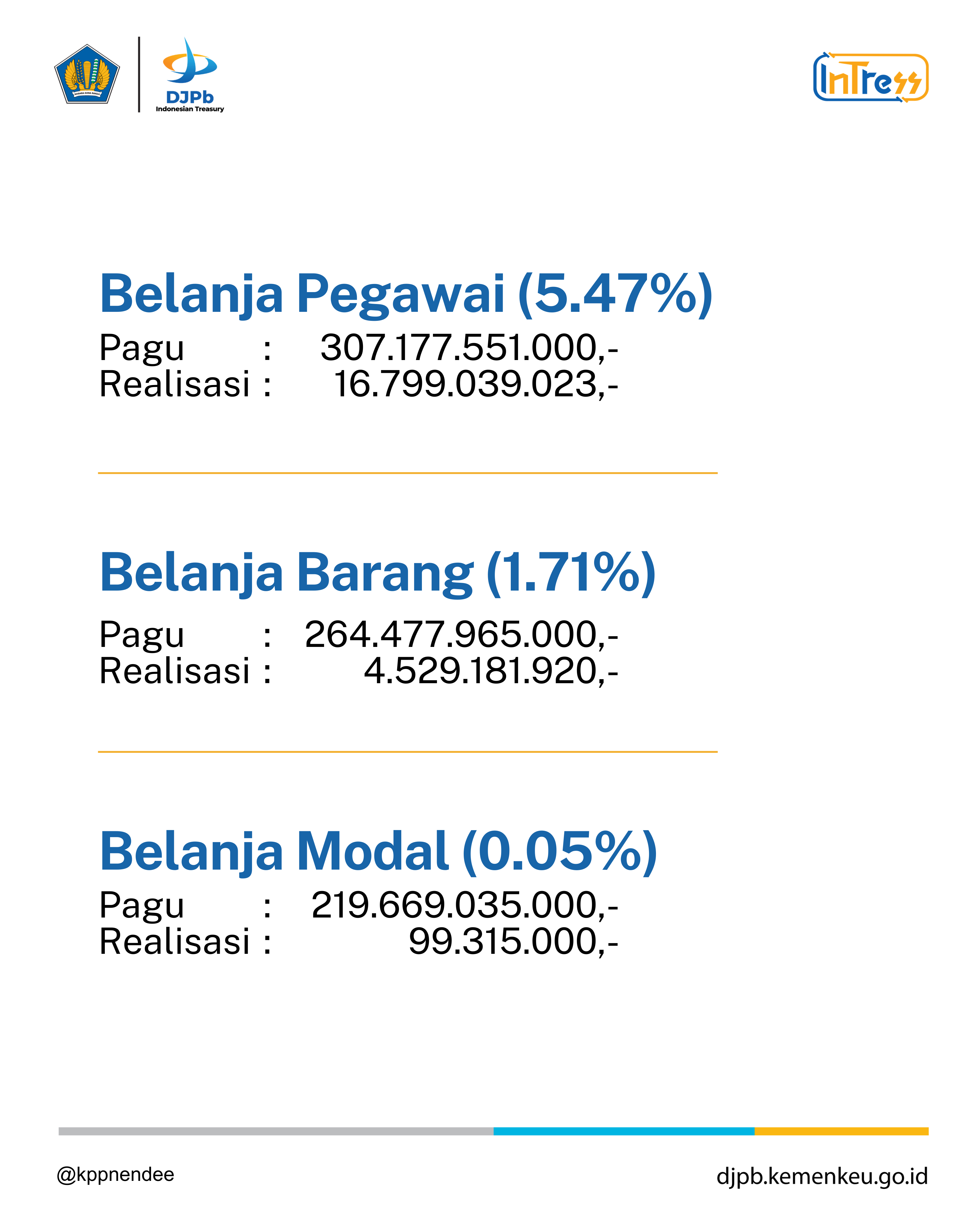980x1225 pixels.
Task: Click the Pagu value 307.177.551.000
Action: pos(469,348)
